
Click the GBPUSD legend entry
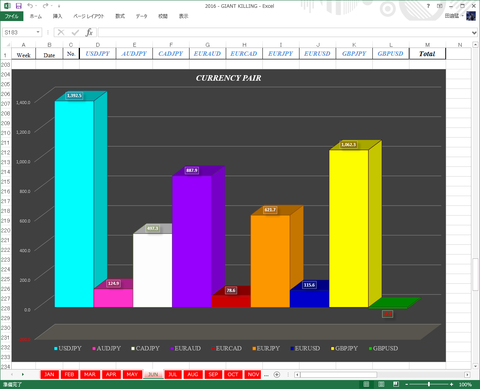383,348
